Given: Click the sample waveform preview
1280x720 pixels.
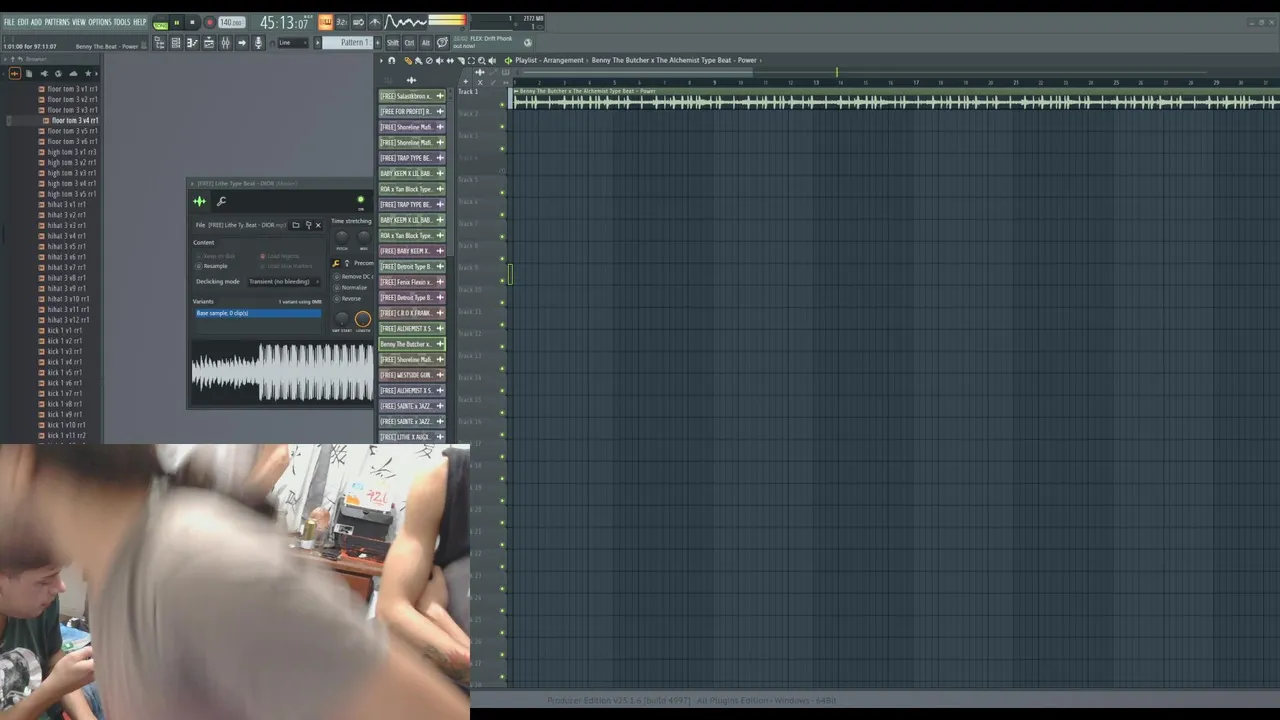Looking at the screenshot, I should click(x=282, y=372).
